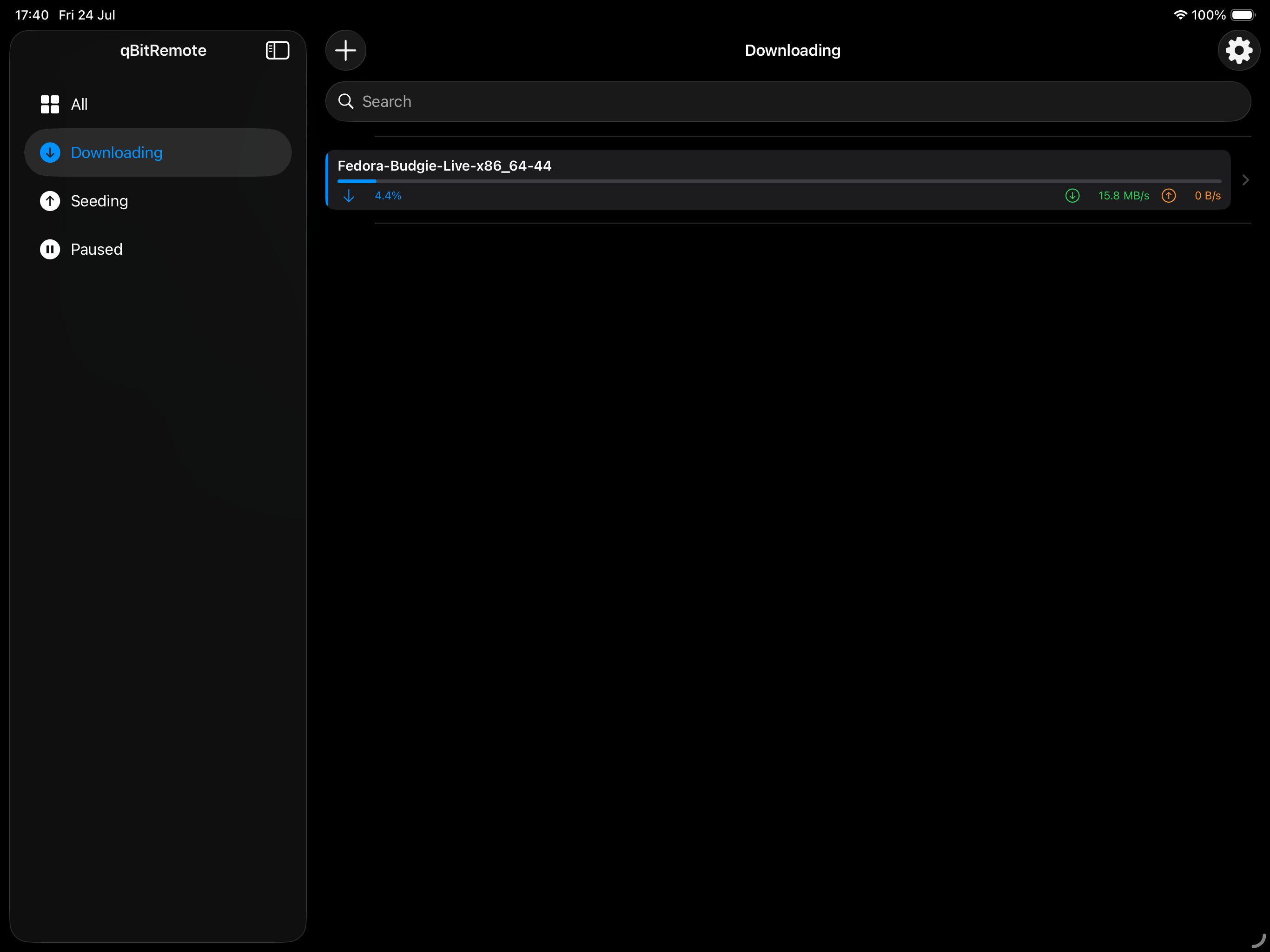Toggle the sidebar panel icon

[x=278, y=51]
